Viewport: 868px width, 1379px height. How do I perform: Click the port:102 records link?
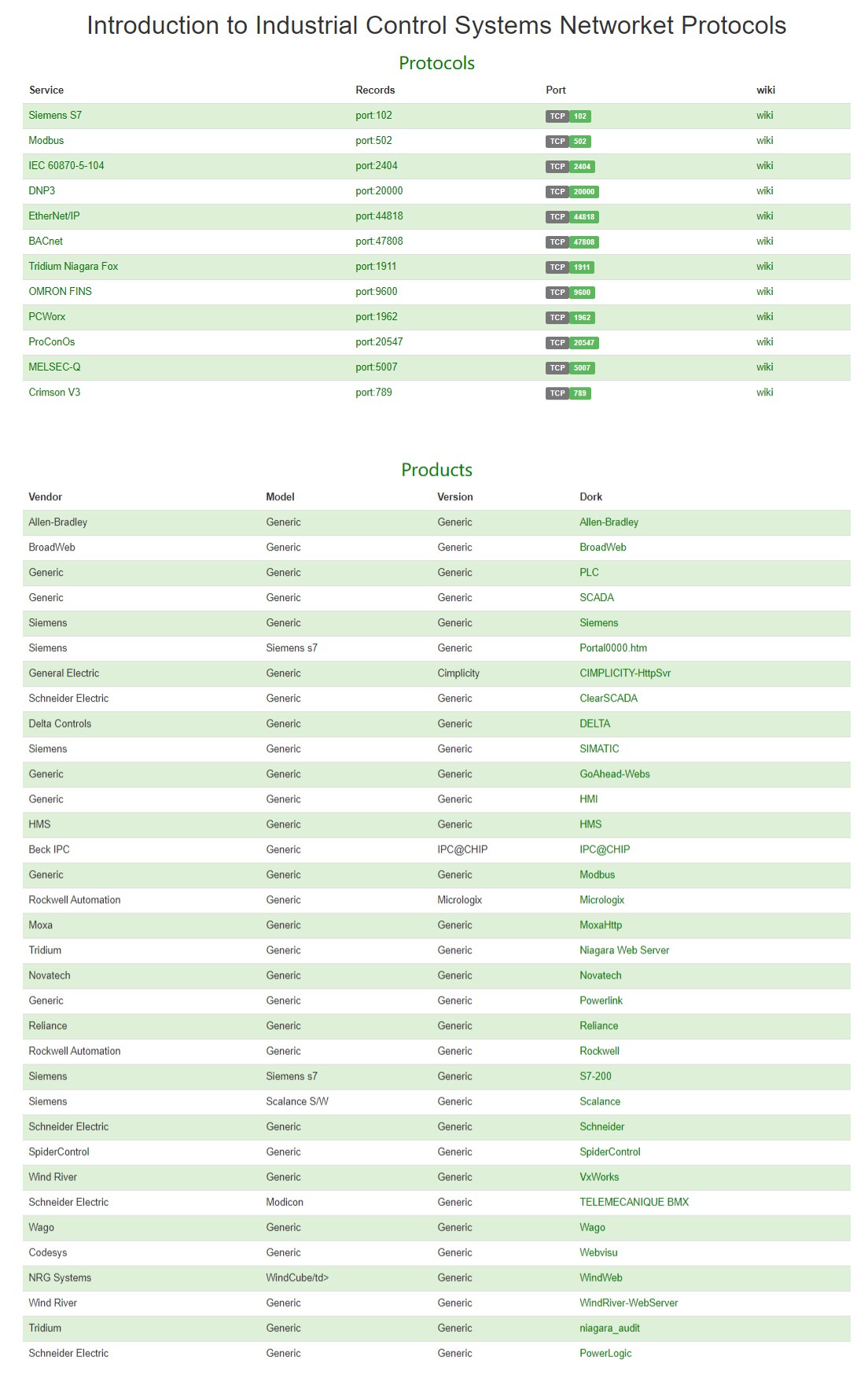(x=373, y=116)
